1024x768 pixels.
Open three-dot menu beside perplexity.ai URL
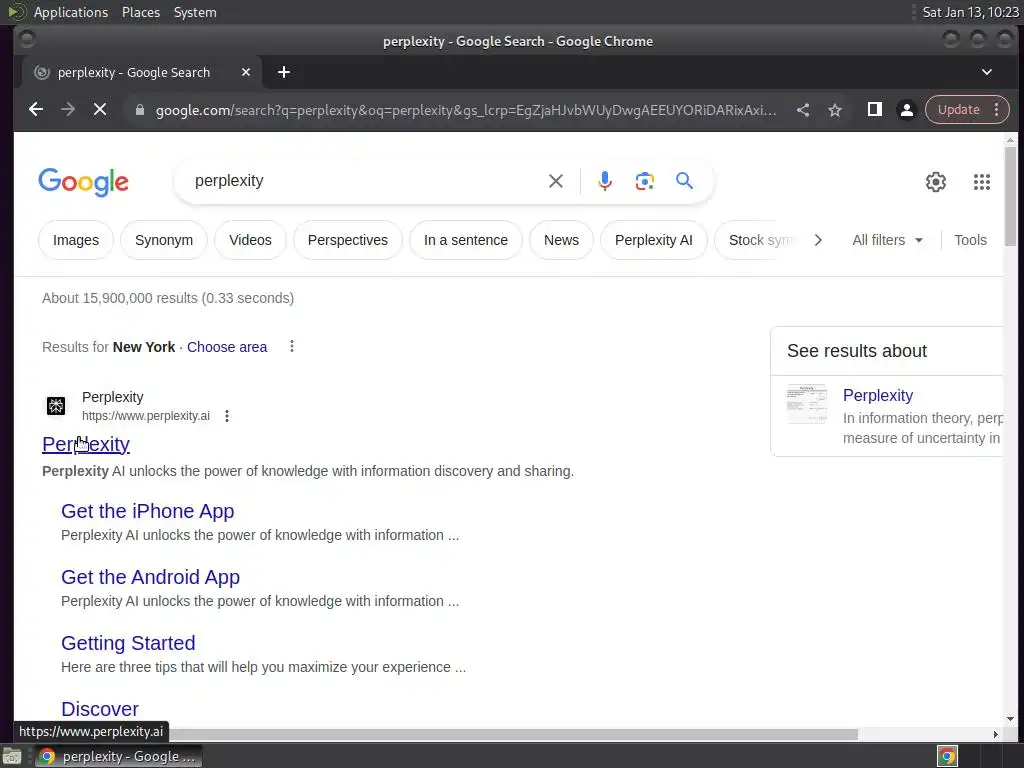(x=227, y=416)
